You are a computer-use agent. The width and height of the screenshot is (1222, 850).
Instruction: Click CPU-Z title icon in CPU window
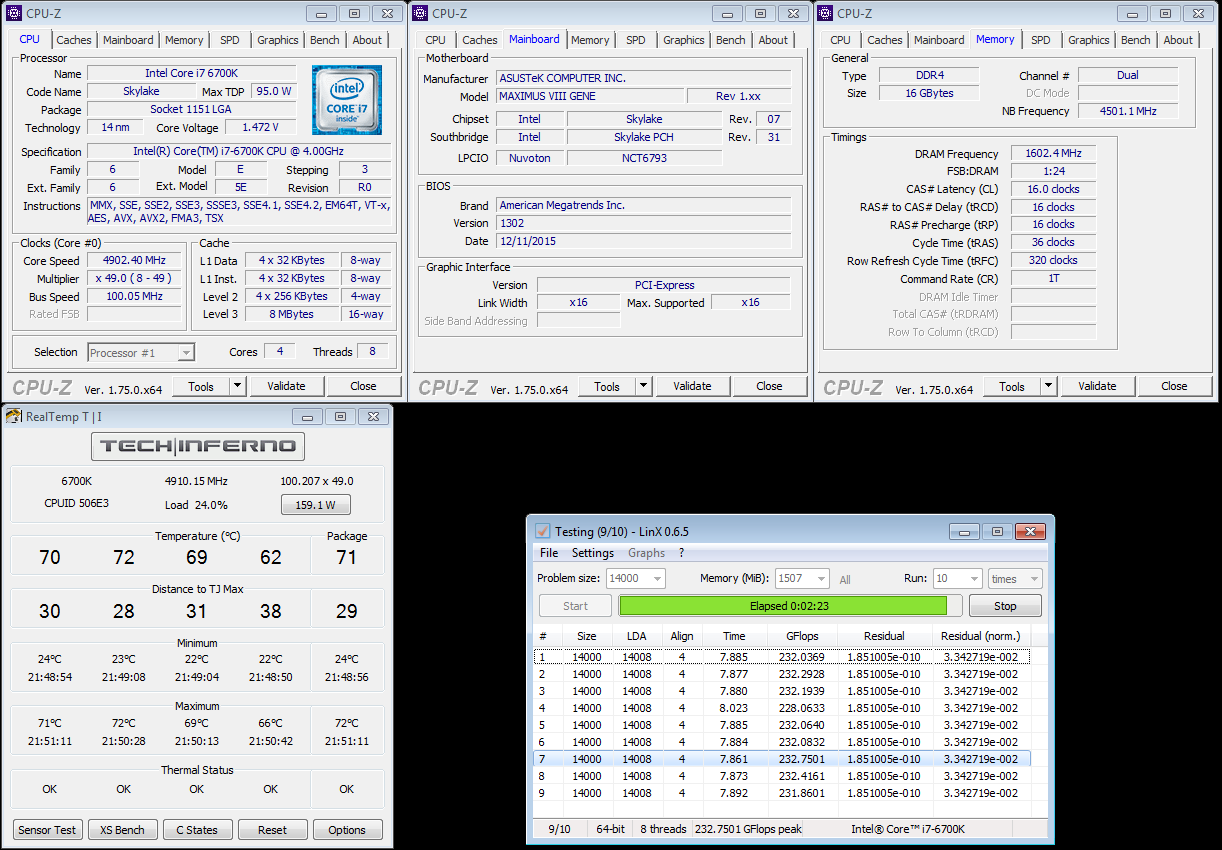tap(14, 14)
